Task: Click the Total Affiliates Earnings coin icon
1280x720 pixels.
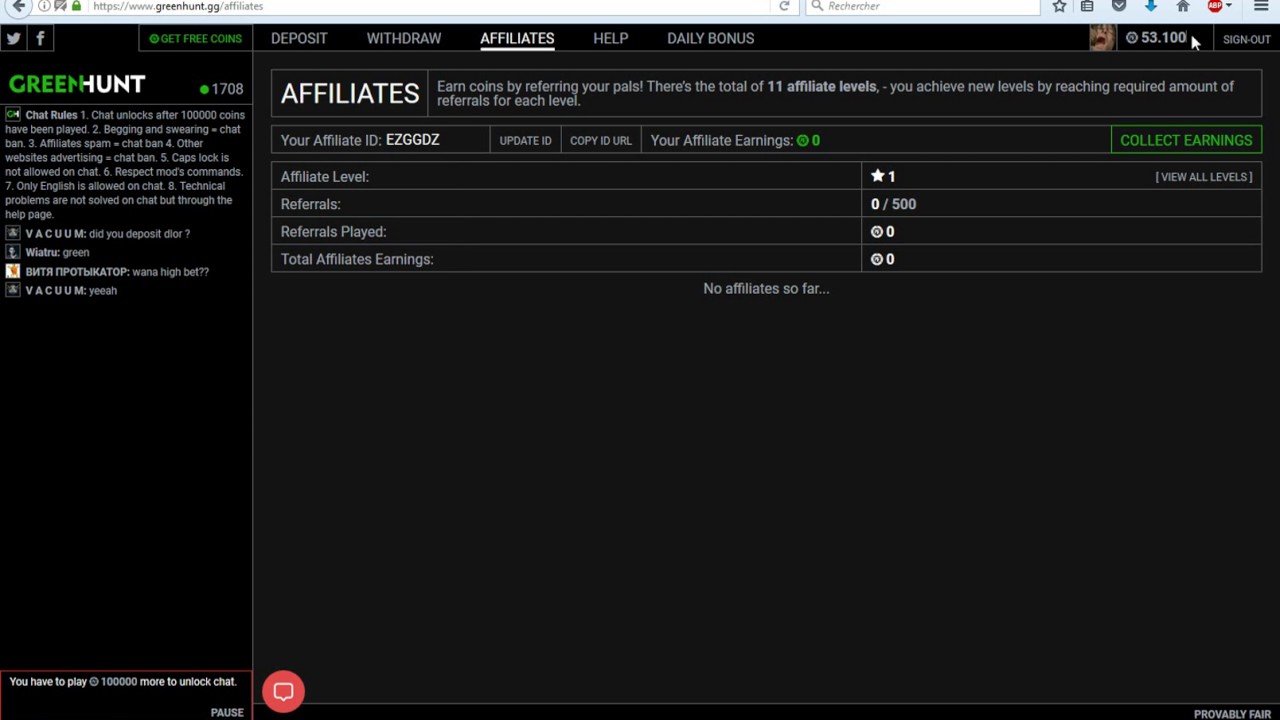Action: coord(876,259)
